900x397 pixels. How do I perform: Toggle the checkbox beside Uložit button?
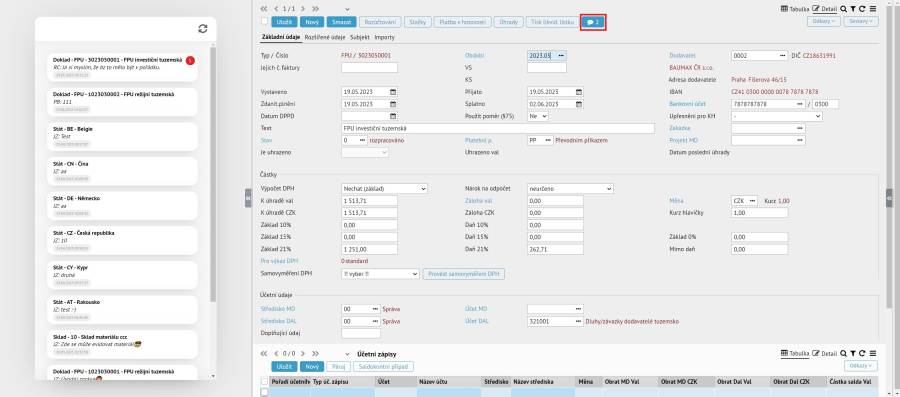[x=264, y=22]
